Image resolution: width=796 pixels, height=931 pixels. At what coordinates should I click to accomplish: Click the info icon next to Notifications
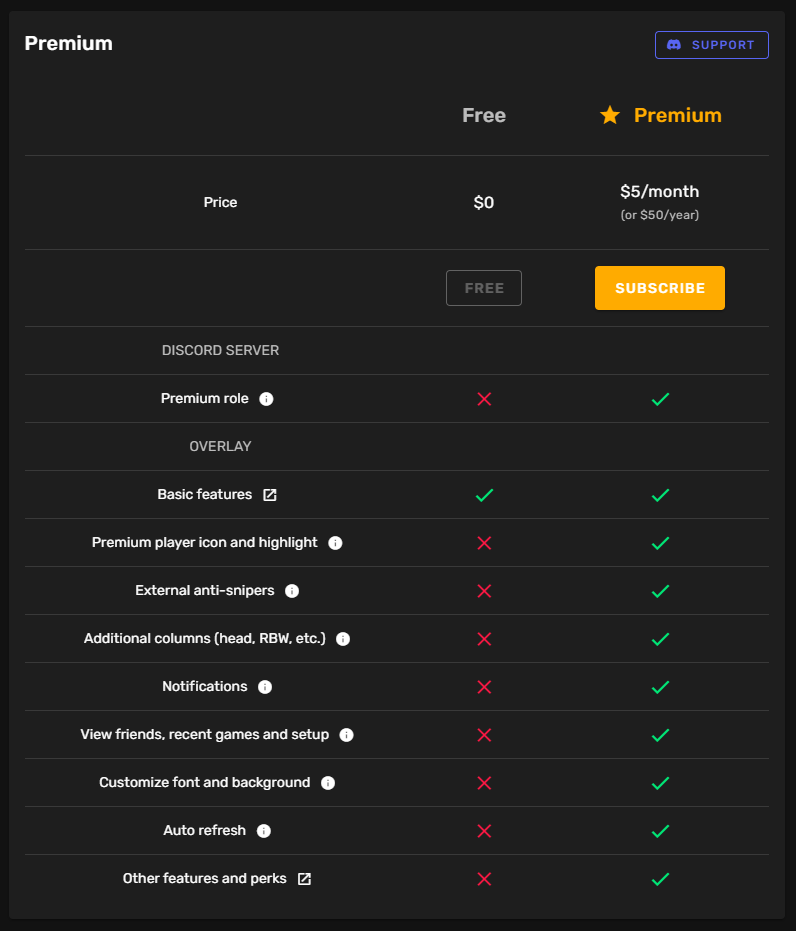265,687
